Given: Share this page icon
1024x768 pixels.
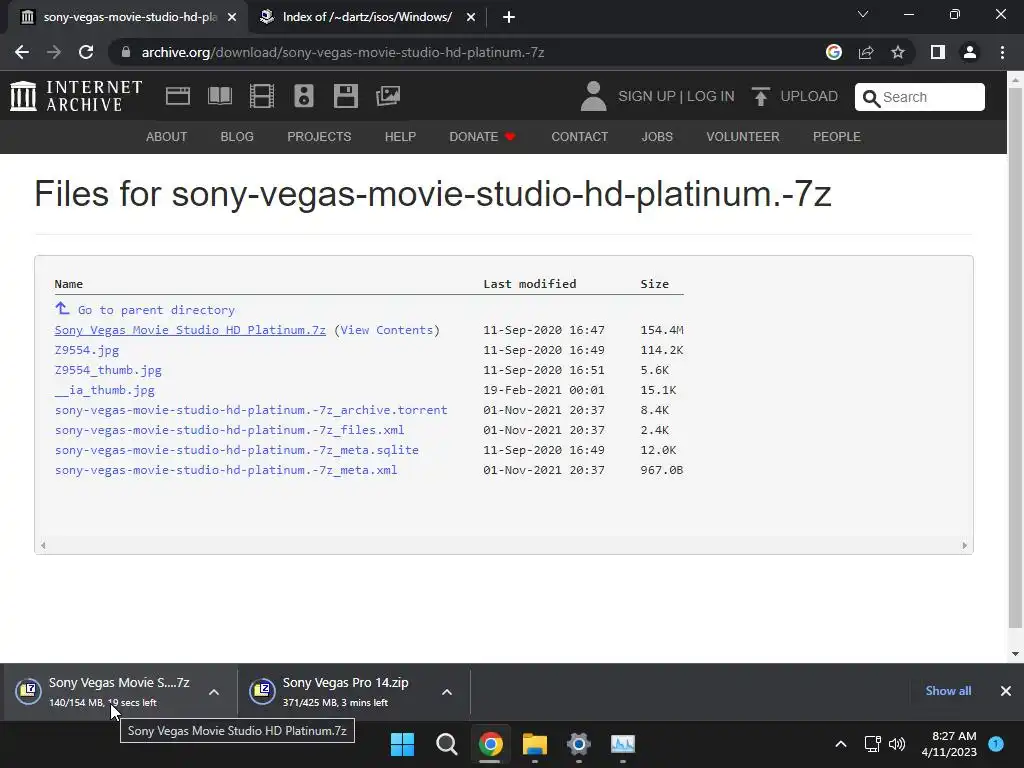Looking at the screenshot, I should pos(866,52).
